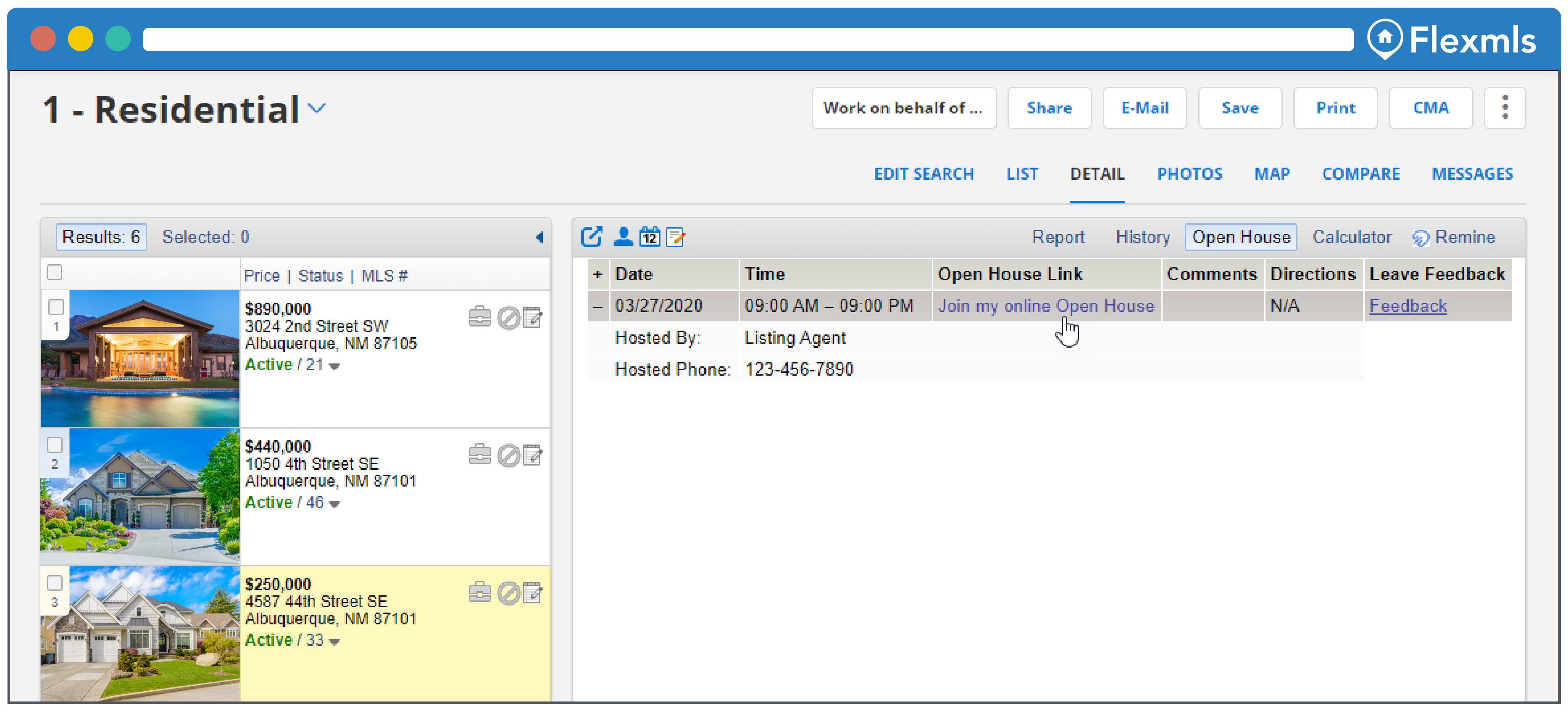Click the Flexmls logo

(x=1452, y=40)
